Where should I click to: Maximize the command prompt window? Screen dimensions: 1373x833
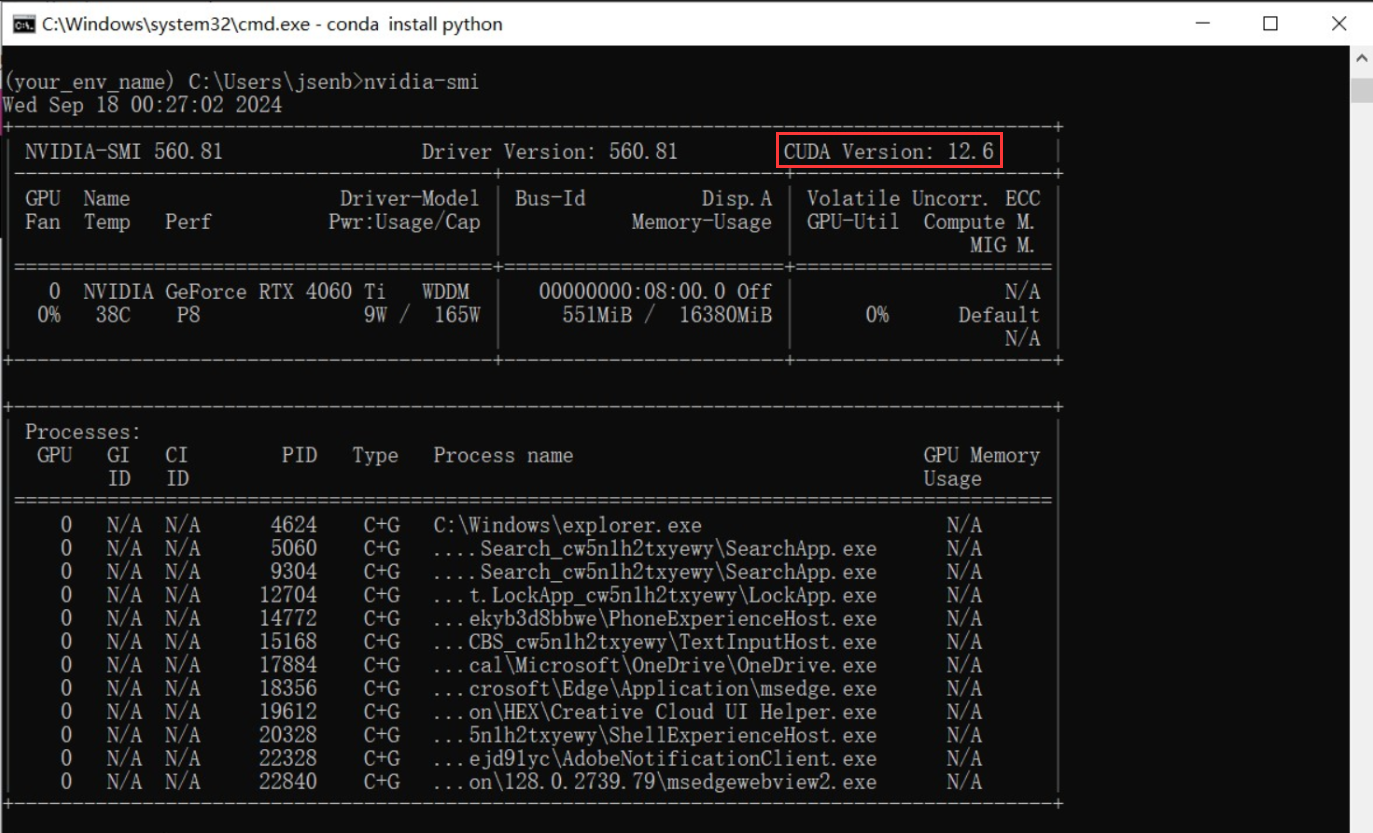pyautogui.click(x=1270, y=23)
